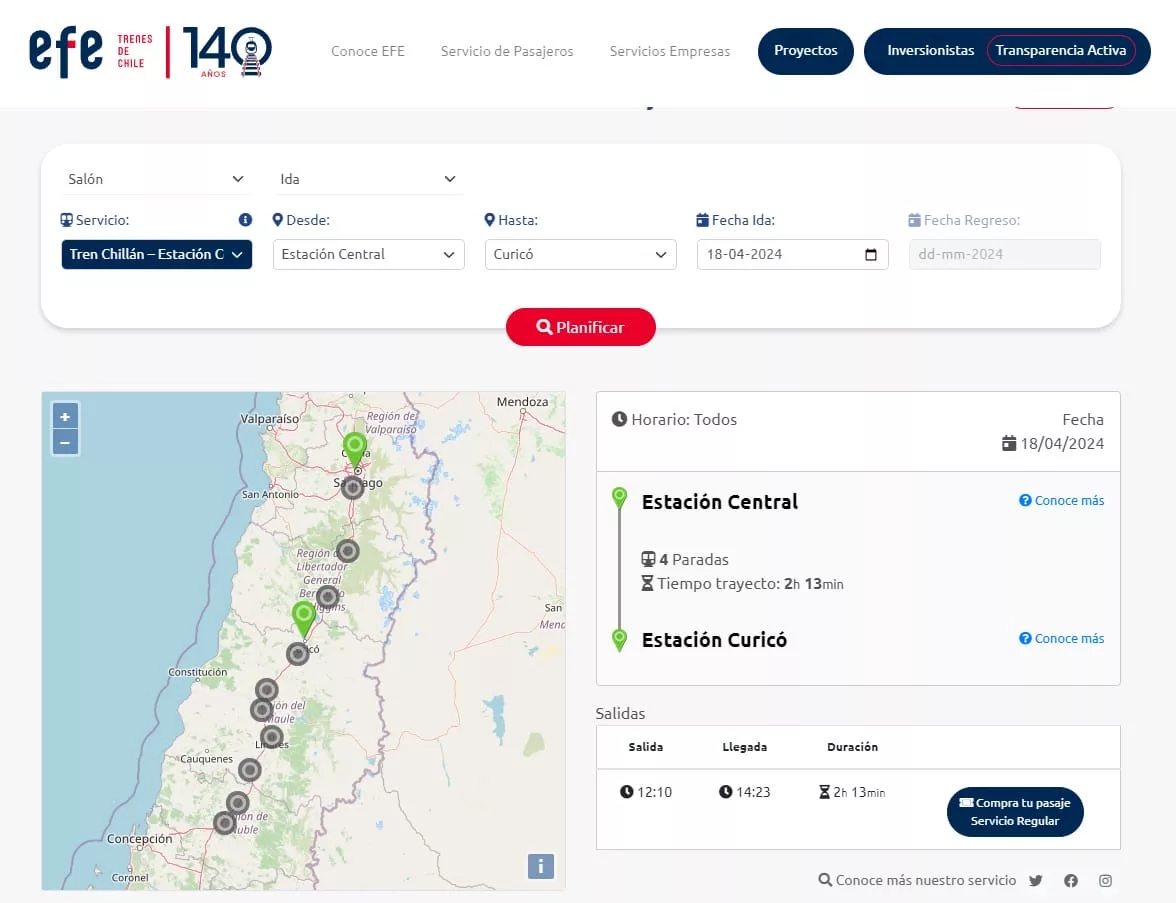
Task: Click the 14:23 arrival time
Action: click(x=745, y=792)
